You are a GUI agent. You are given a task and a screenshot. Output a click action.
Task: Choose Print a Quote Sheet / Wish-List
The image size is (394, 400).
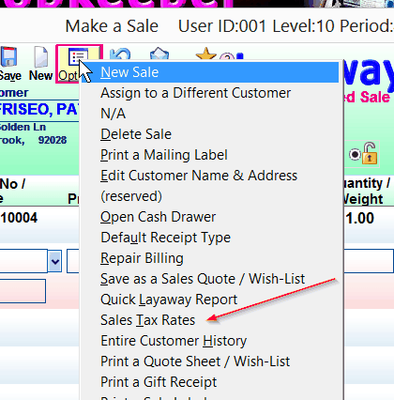click(209, 362)
